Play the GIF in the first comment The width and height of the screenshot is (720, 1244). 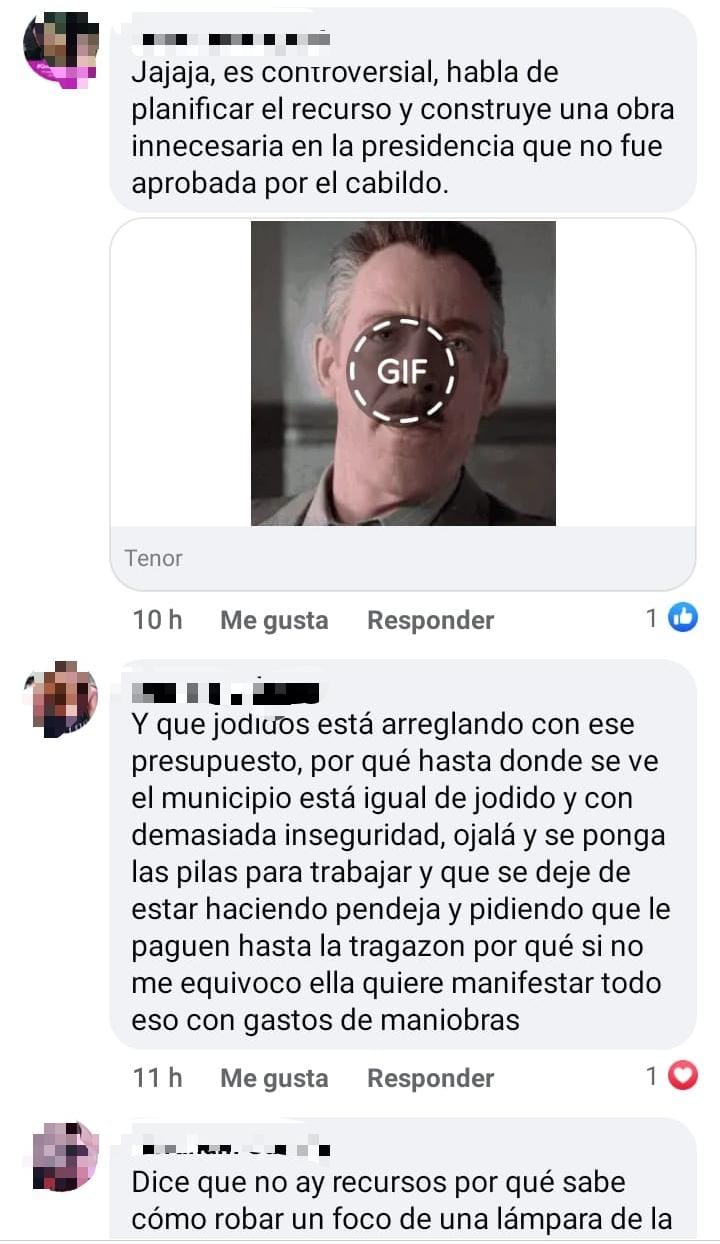click(x=402, y=371)
